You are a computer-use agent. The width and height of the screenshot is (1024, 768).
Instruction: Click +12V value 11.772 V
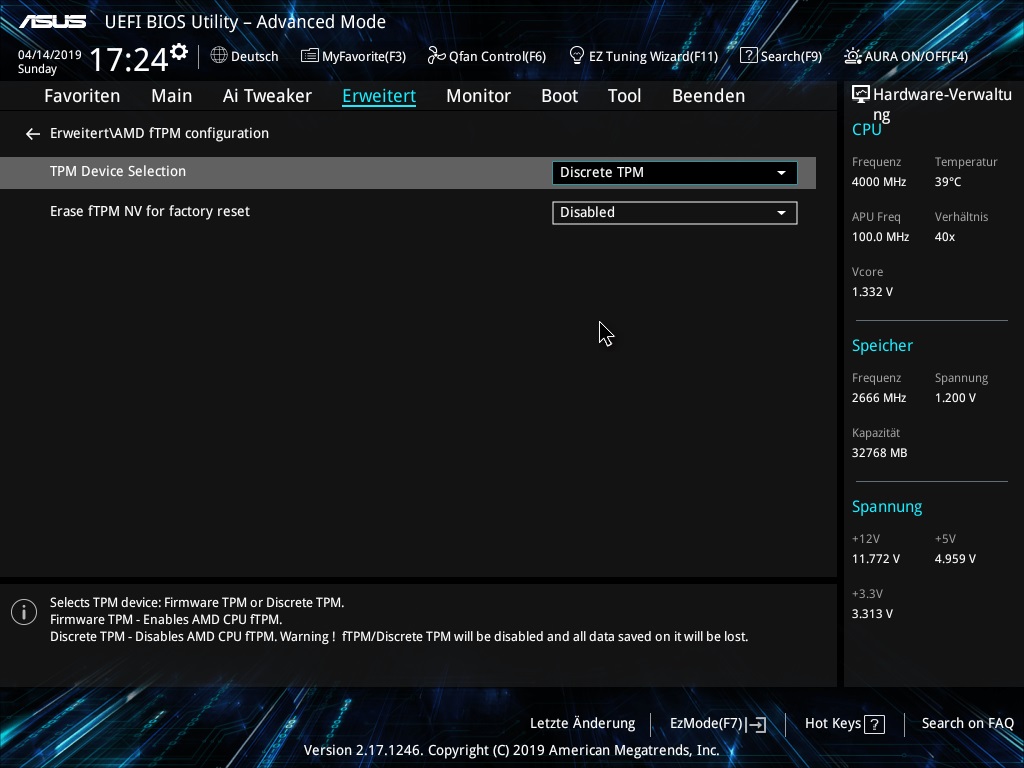click(876, 559)
